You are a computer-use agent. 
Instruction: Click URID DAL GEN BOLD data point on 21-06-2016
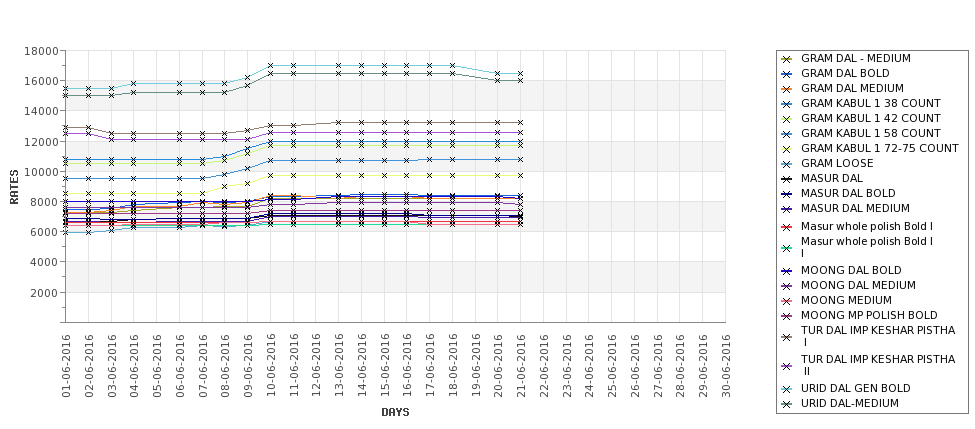click(x=520, y=73)
